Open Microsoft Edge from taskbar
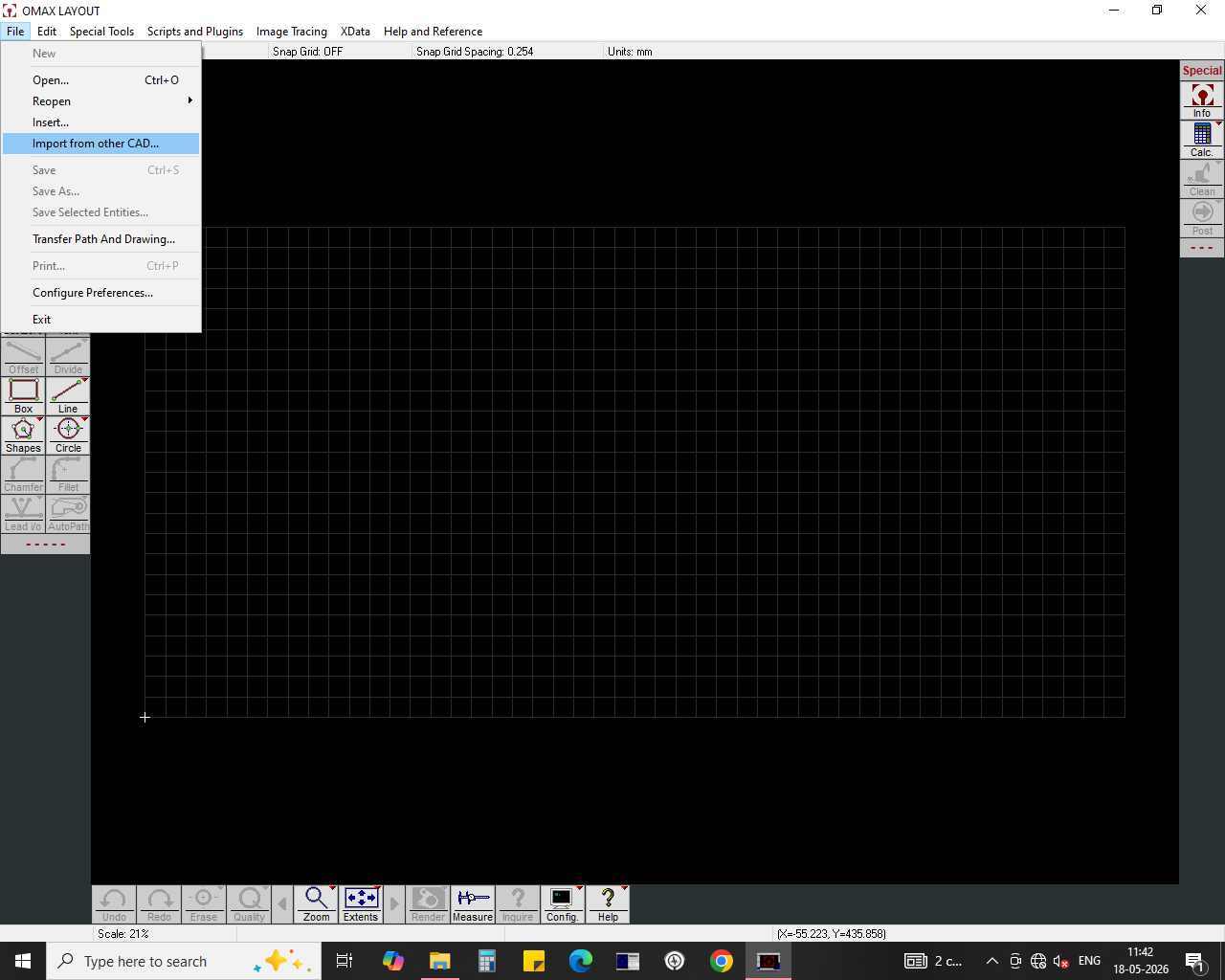Image resolution: width=1225 pixels, height=980 pixels. [580, 961]
